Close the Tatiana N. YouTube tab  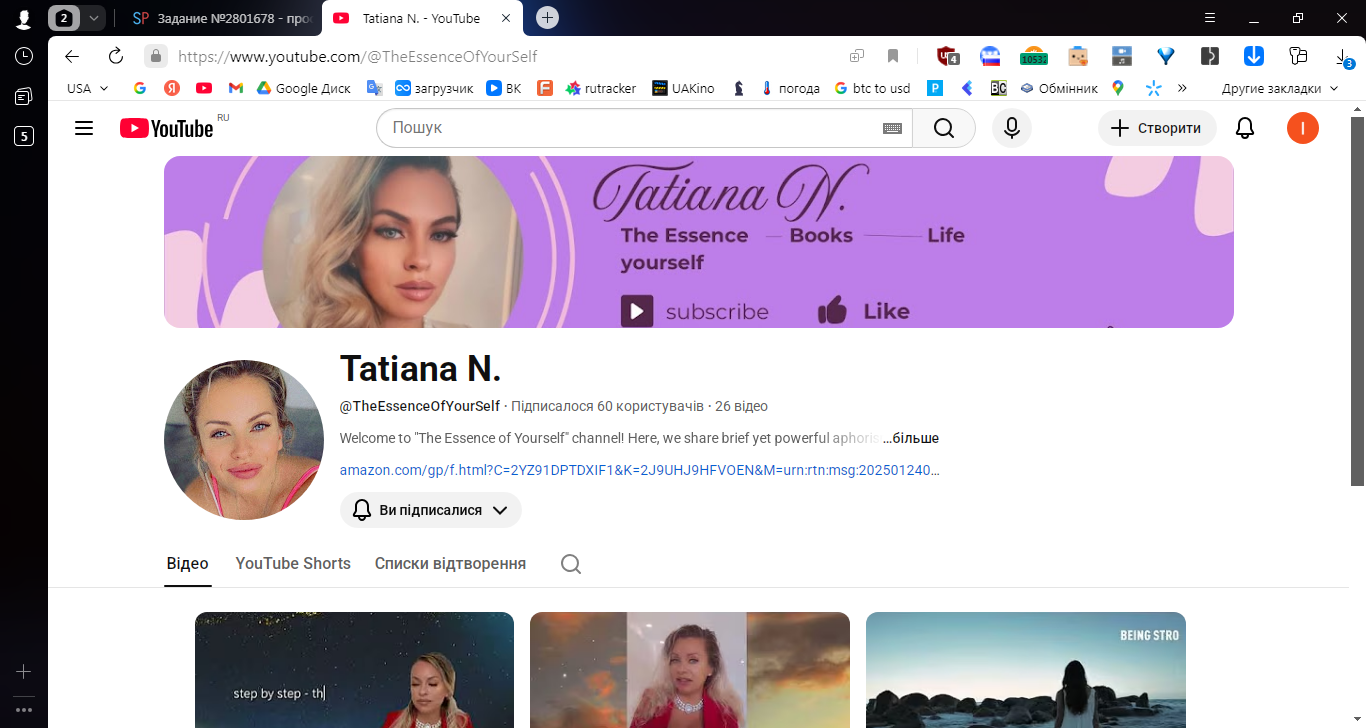(x=505, y=18)
